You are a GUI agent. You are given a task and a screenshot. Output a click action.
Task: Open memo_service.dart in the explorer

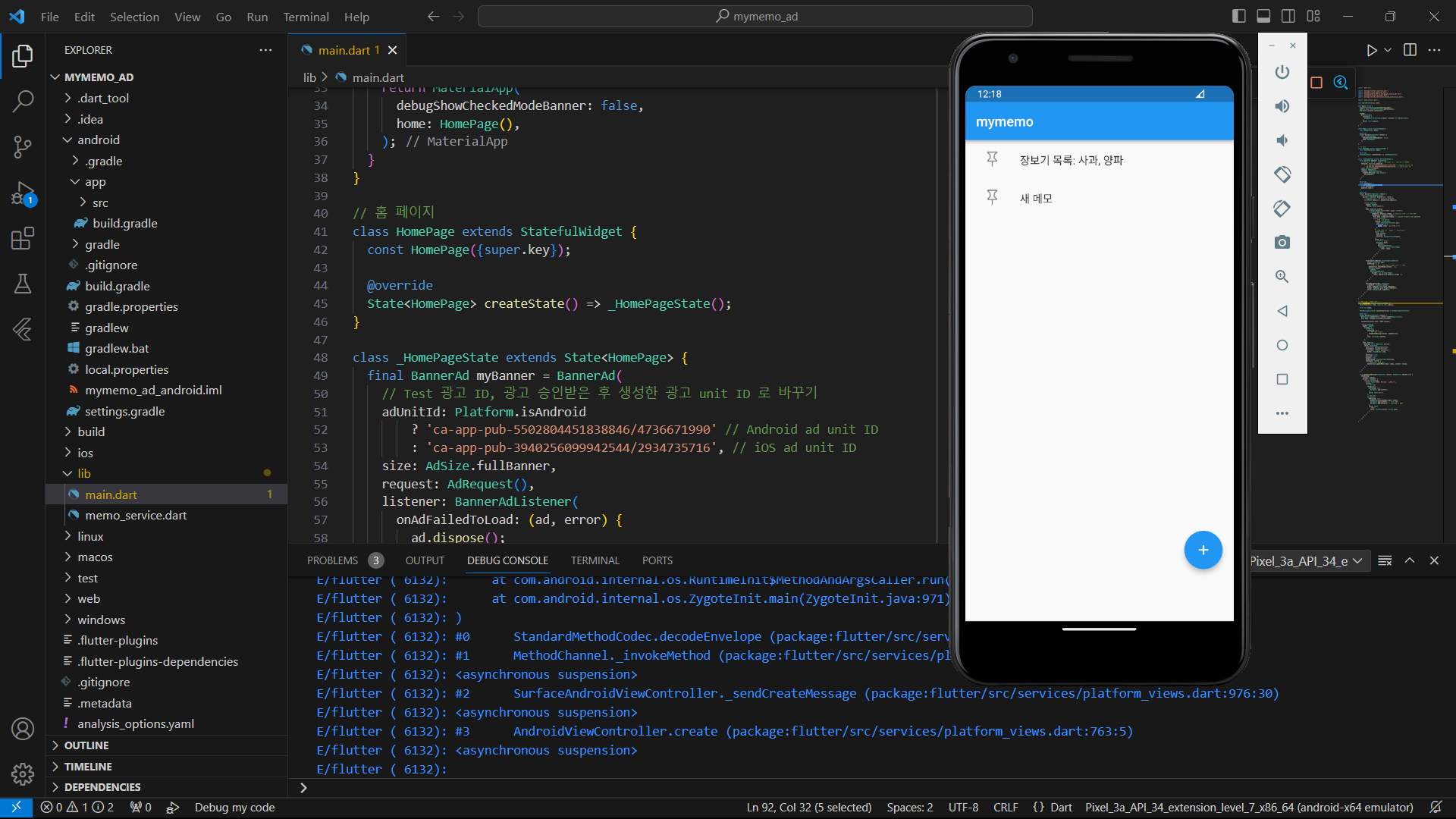pyautogui.click(x=167, y=515)
